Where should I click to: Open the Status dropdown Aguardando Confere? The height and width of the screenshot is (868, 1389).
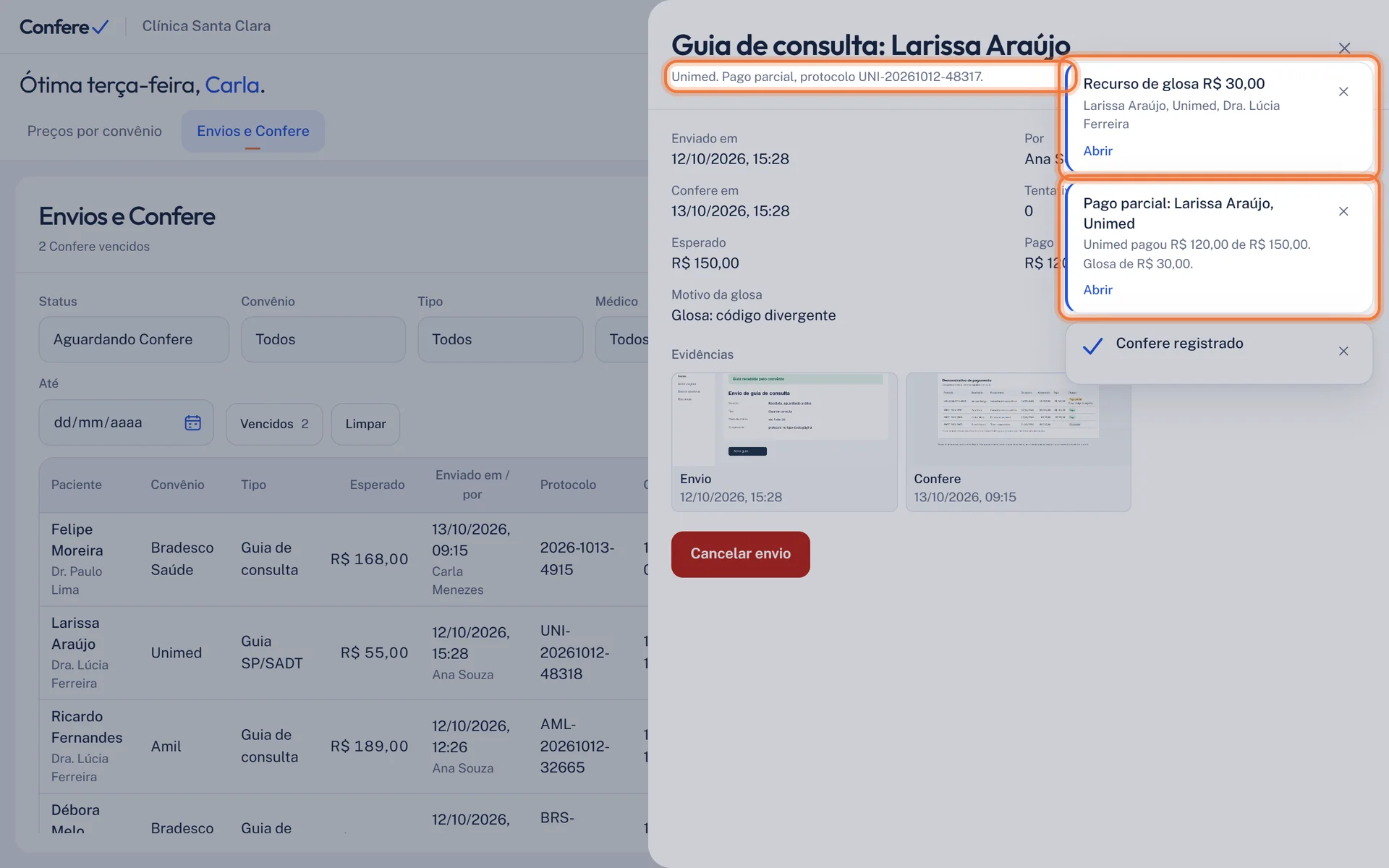click(134, 339)
